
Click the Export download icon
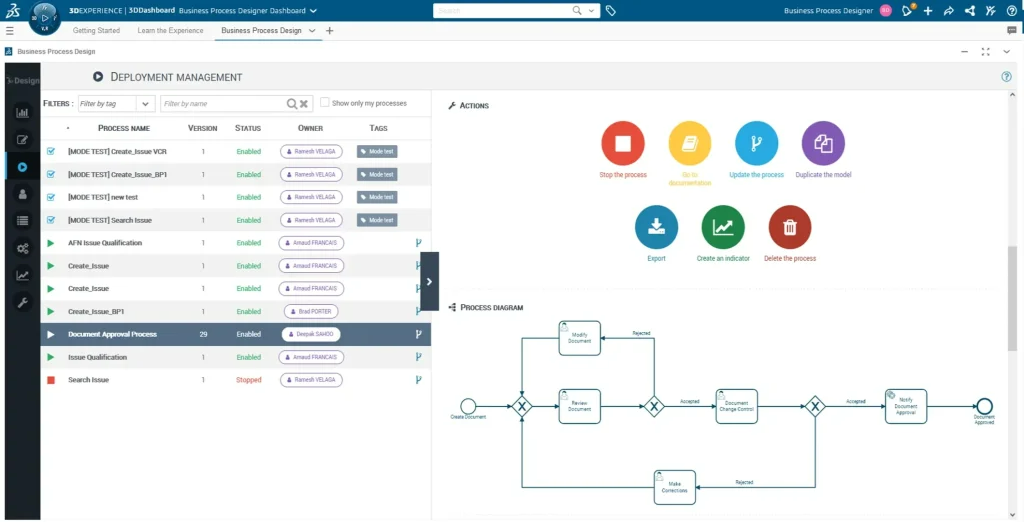click(x=656, y=227)
